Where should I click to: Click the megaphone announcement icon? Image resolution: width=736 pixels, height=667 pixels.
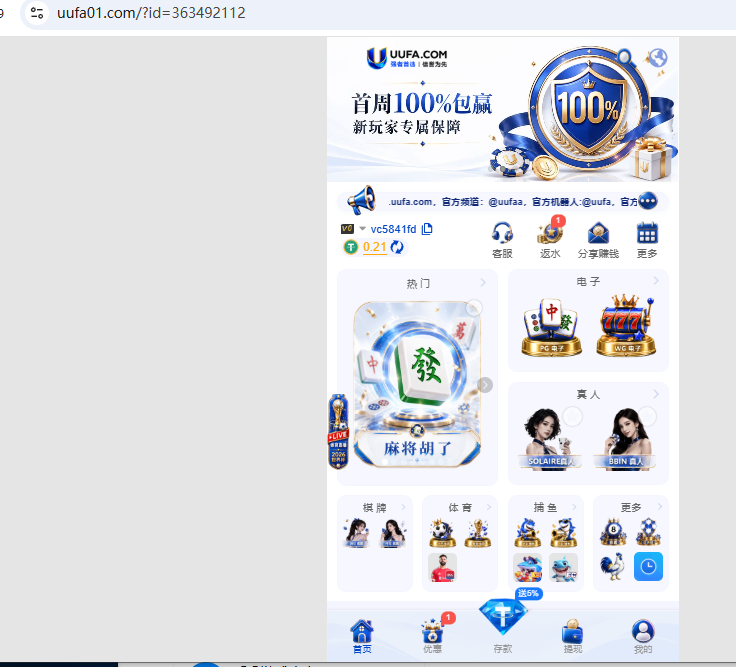(x=361, y=200)
